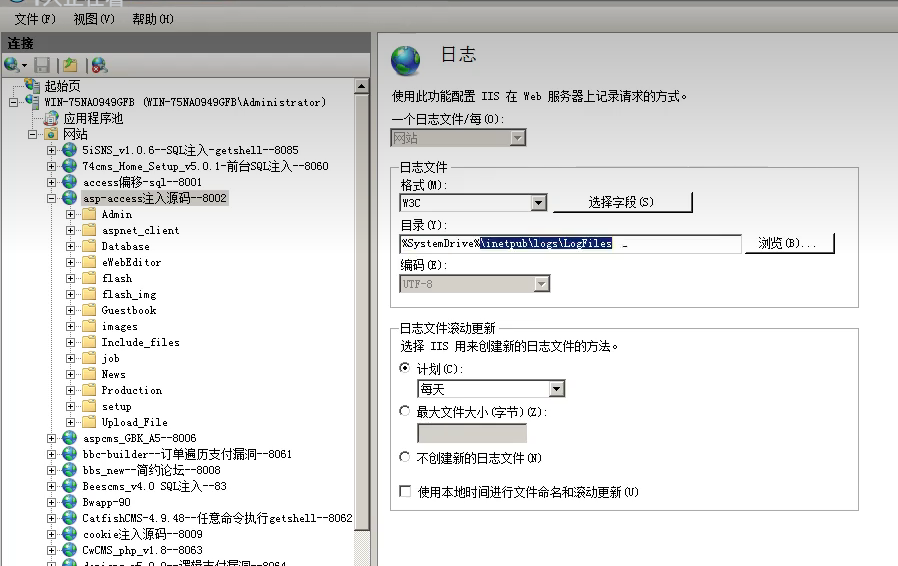Click globe icon of Beescms_v4.0 site
The image size is (898, 566).
coord(69,486)
